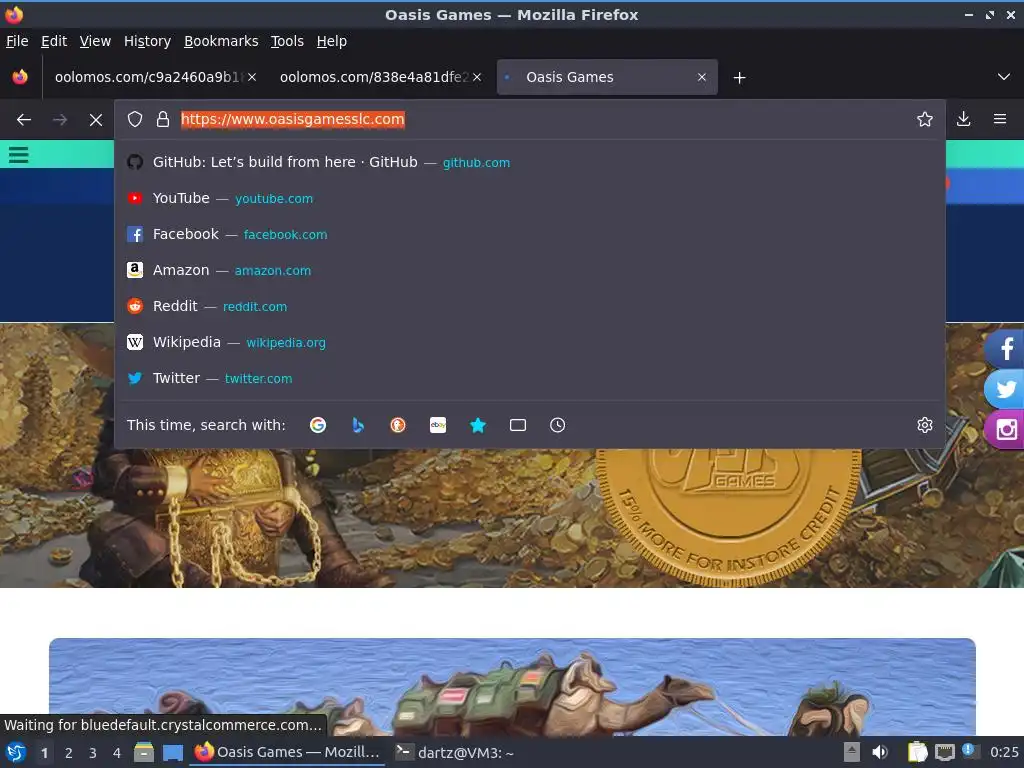The height and width of the screenshot is (768, 1024).
Task: Open the taskbar start menu icon
Action: 16,752
